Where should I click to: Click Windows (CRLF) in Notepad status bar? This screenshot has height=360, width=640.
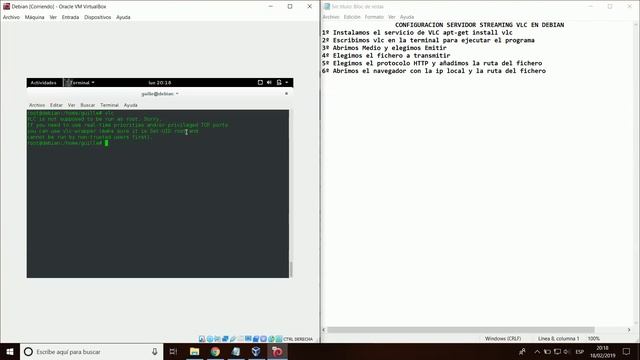pyautogui.click(x=503, y=339)
